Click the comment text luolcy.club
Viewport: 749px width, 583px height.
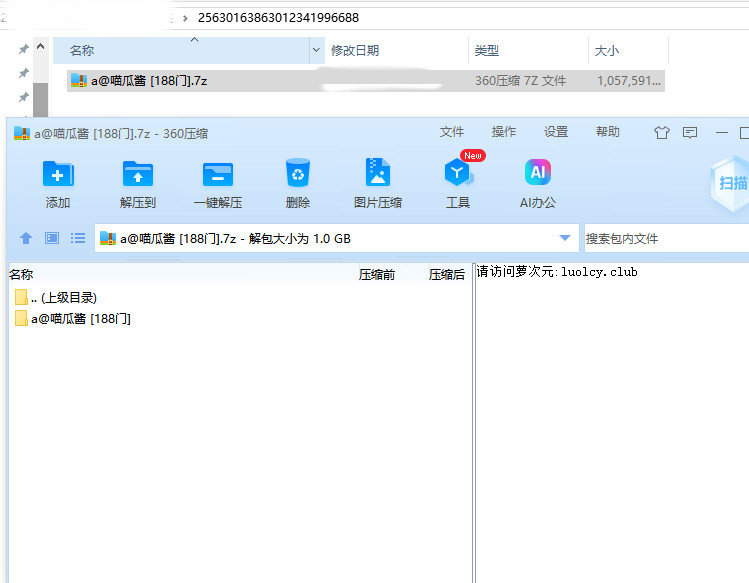pyautogui.click(x=599, y=272)
